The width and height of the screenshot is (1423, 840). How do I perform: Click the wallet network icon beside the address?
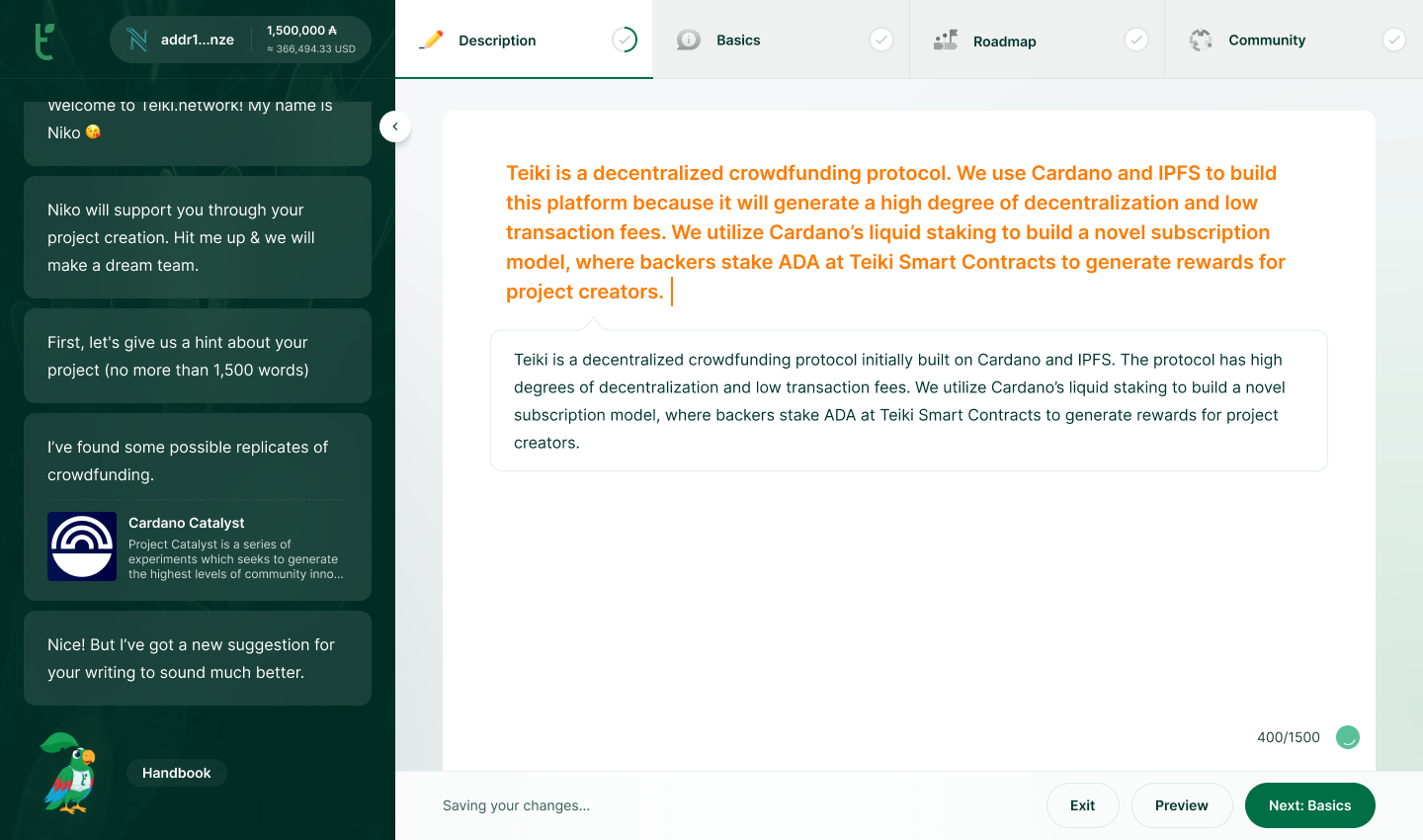point(137,41)
